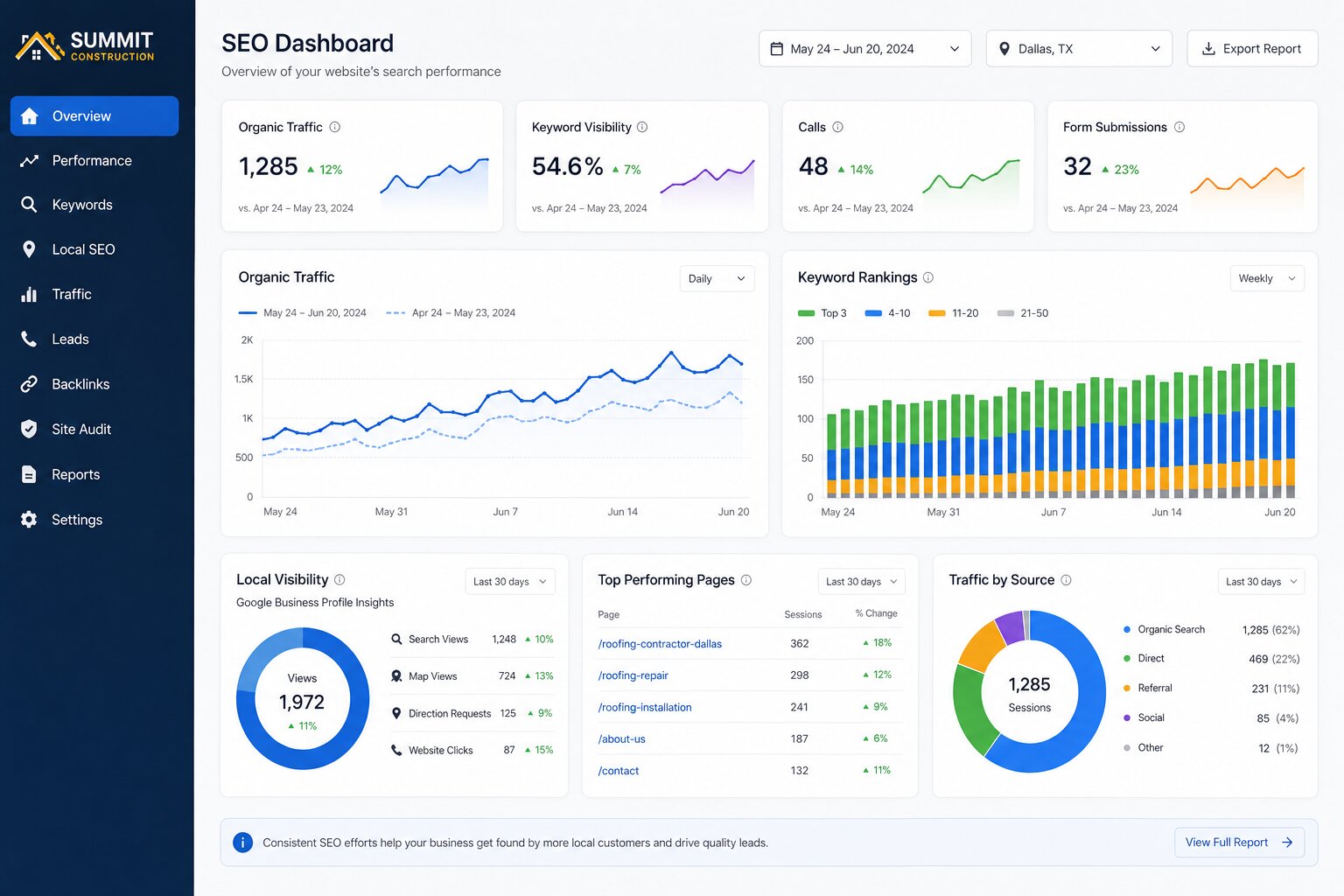Open the /contact page link
The image size is (1344, 896).
(619, 771)
